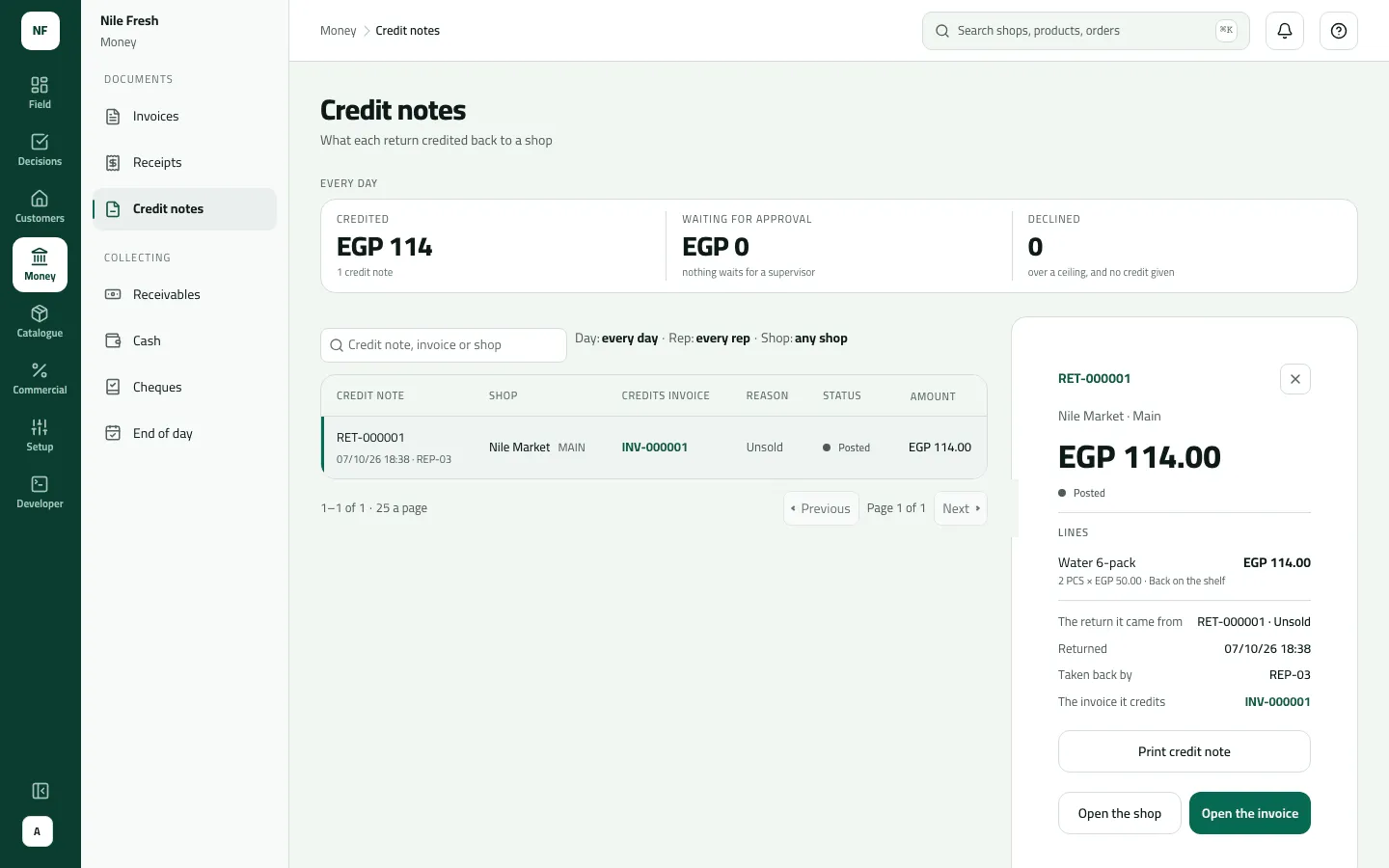Image resolution: width=1389 pixels, height=868 pixels.
Task: Click the Waiting for approval summary card
Action: coord(839,246)
